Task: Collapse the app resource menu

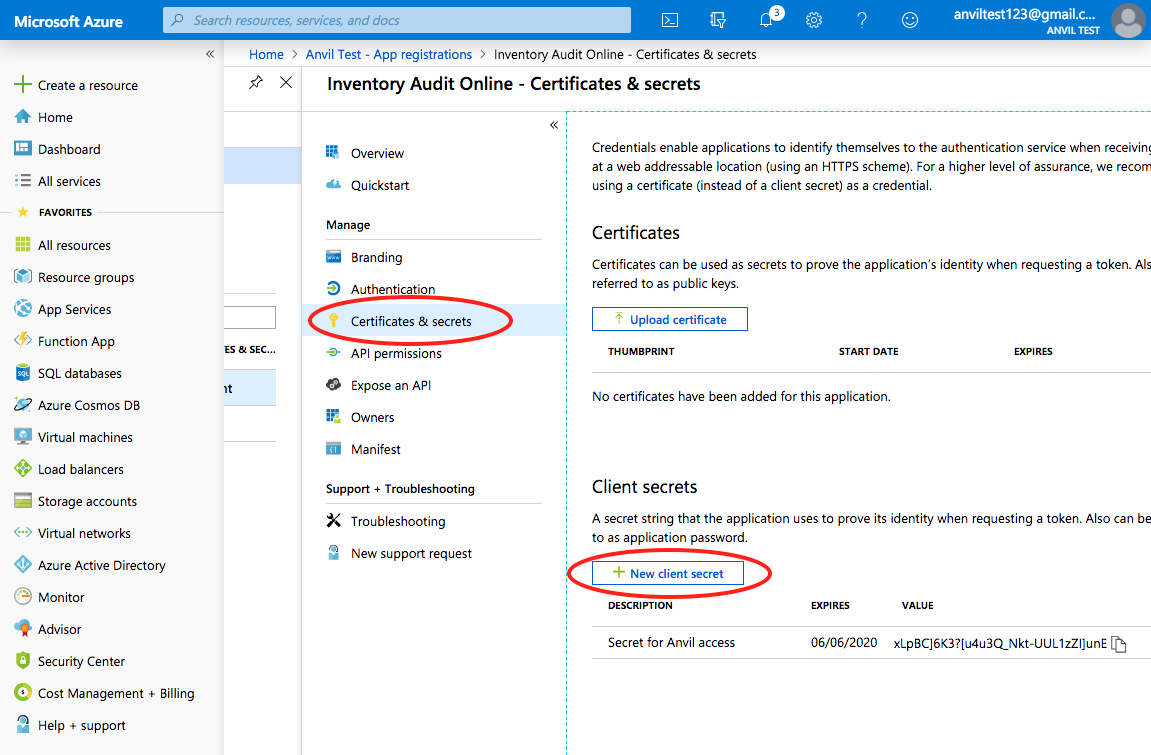Action: point(553,125)
